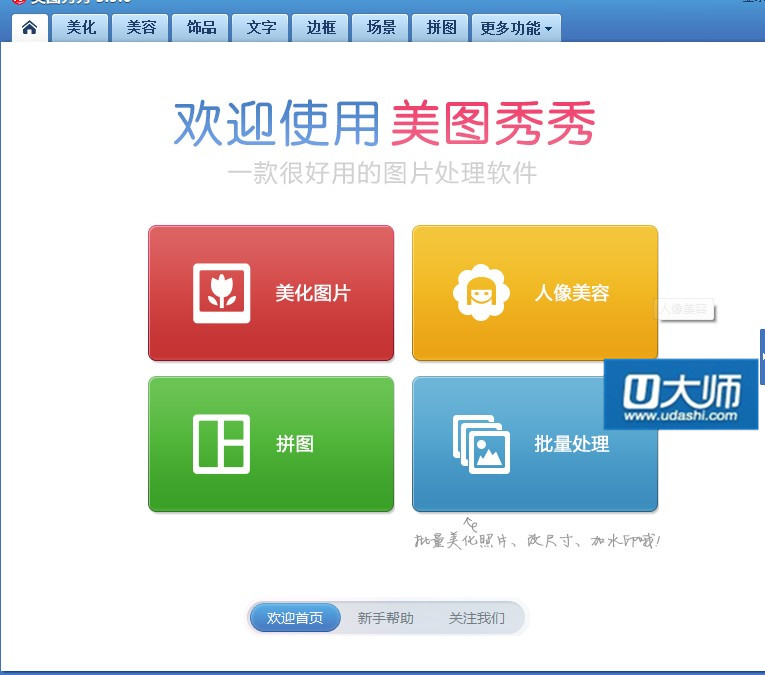Open 新手帮助 at the bottom
Image resolution: width=765 pixels, height=675 pixels.
tap(385, 618)
